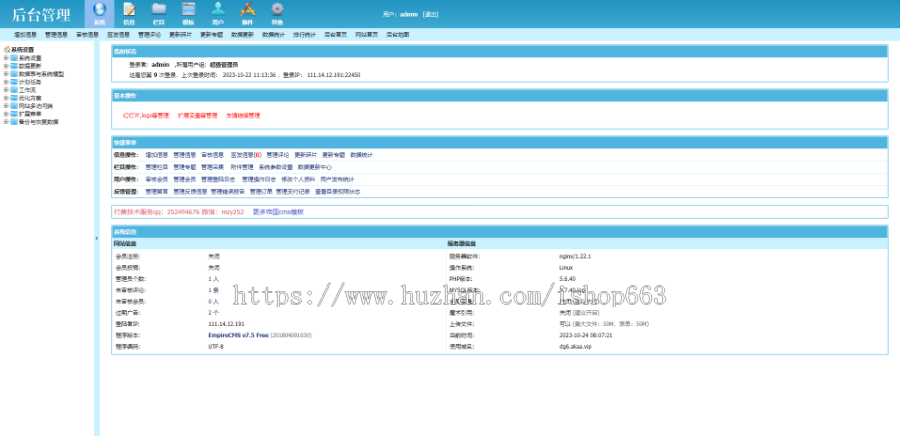Image resolution: width=900 pixels, height=436 pixels.
Task: Click the 111.14.12.191 login IP value in 网站信息
Action: coord(226,324)
